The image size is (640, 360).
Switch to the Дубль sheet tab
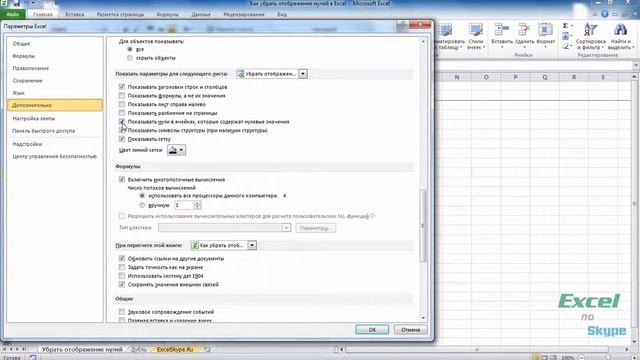tap(139, 349)
